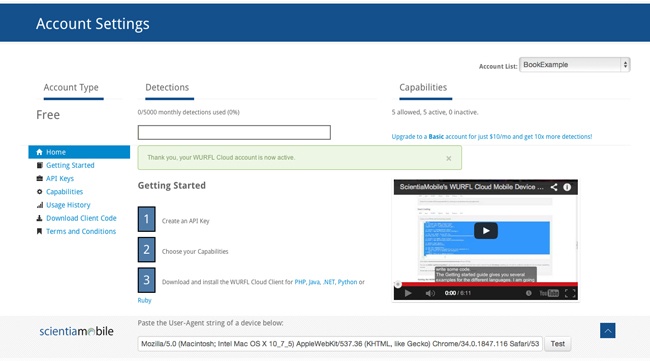Image resolution: width=650 pixels, height=361 pixels.
Task: Open the .NET client link
Action: pos(329,282)
